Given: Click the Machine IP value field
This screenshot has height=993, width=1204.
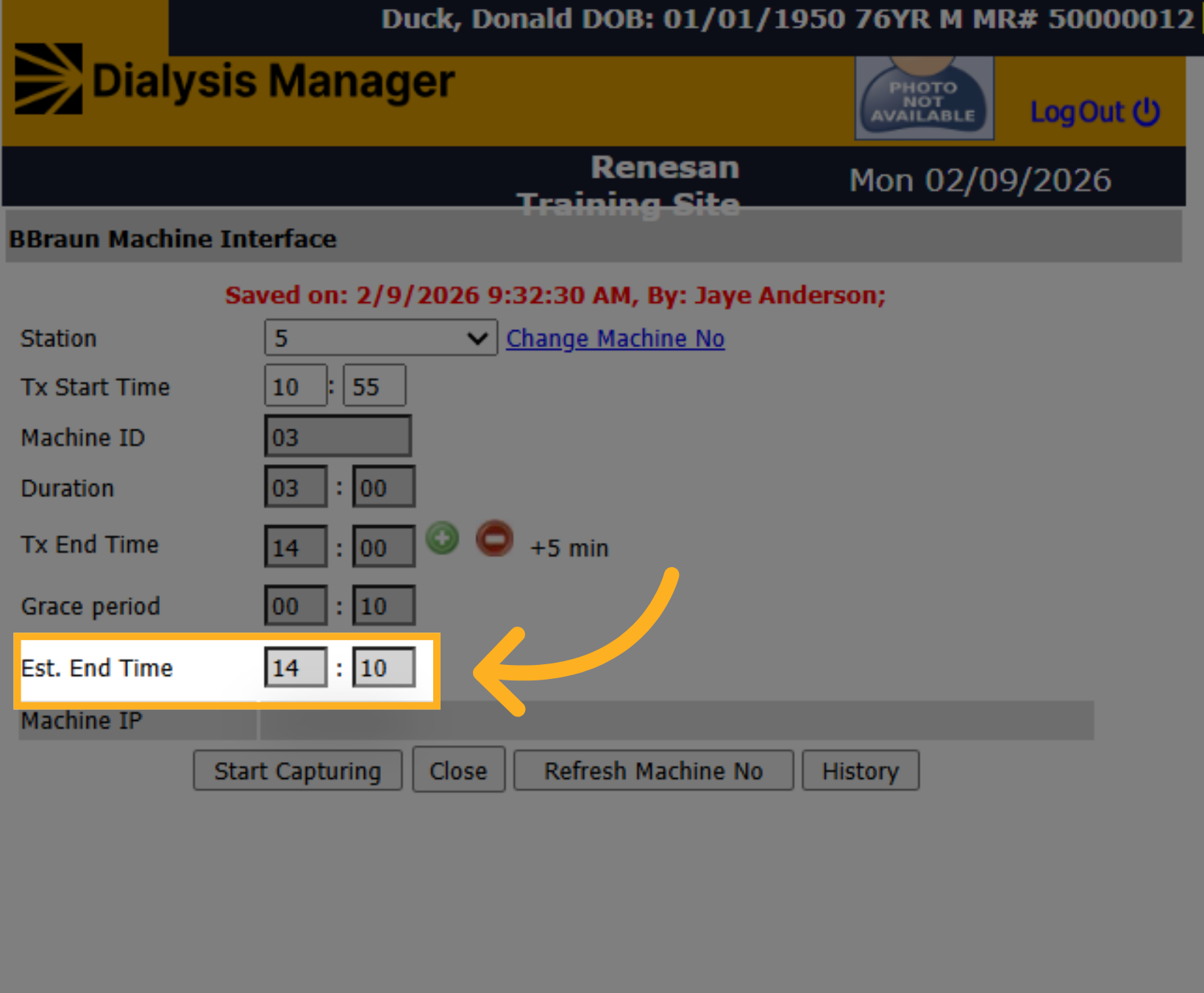Looking at the screenshot, I should (x=677, y=720).
